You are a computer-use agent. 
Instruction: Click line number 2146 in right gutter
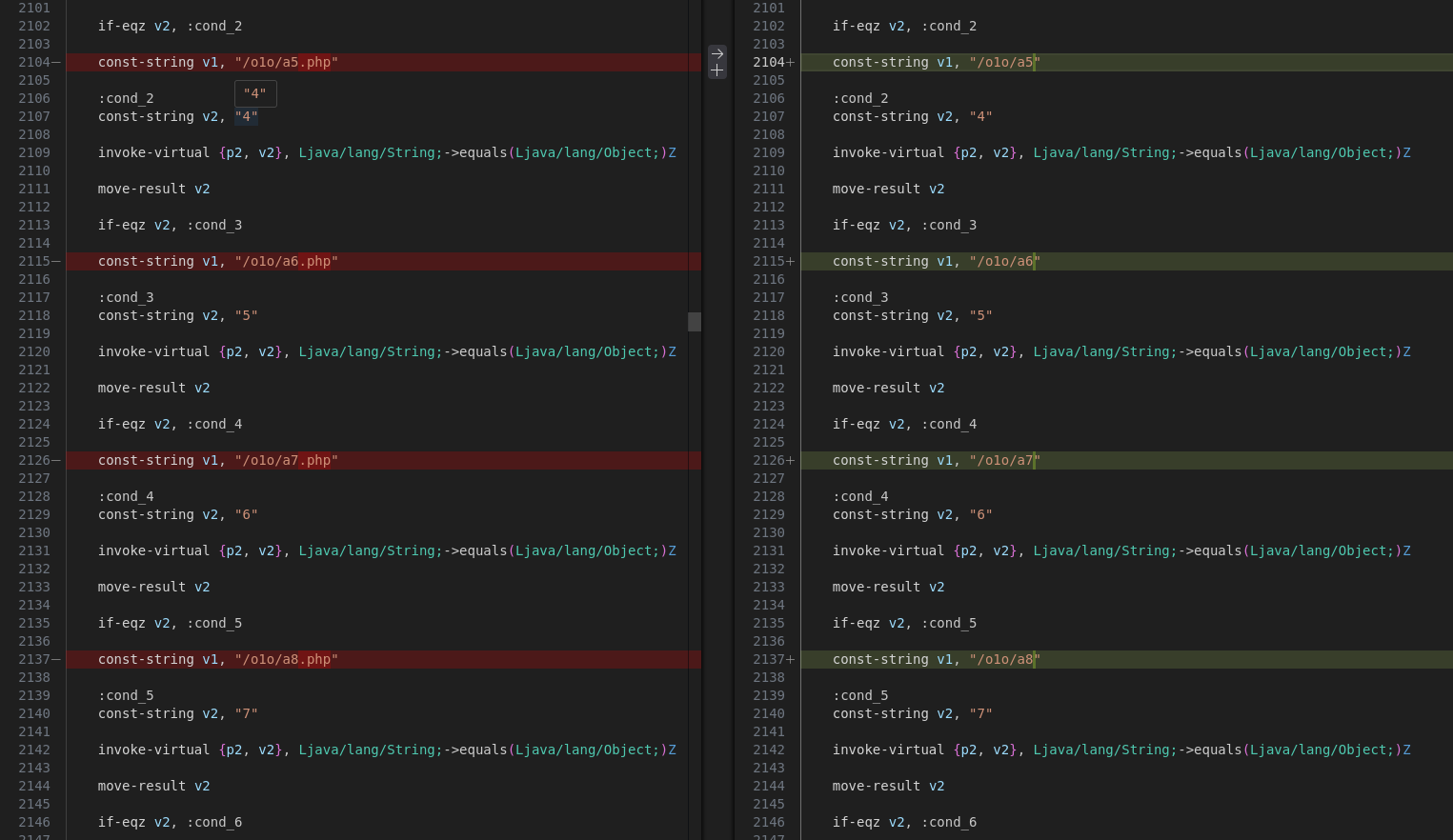[769, 822]
